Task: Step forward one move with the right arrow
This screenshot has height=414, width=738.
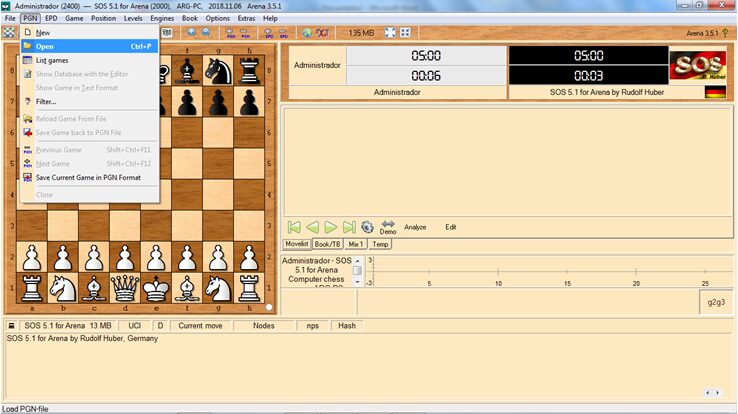Action: pos(331,227)
